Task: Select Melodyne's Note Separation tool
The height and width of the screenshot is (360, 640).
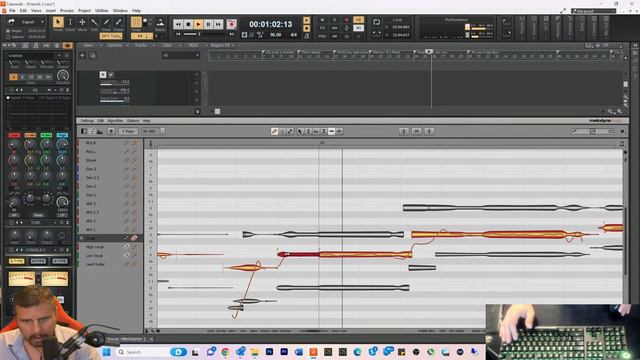Action: point(339,131)
